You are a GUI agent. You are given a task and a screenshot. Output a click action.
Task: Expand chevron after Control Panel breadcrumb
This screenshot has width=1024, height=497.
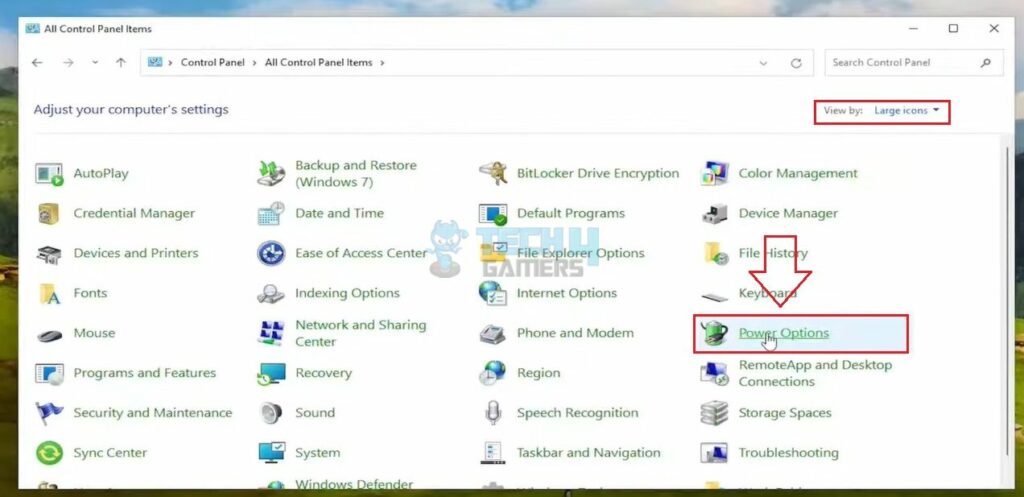click(x=254, y=63)
